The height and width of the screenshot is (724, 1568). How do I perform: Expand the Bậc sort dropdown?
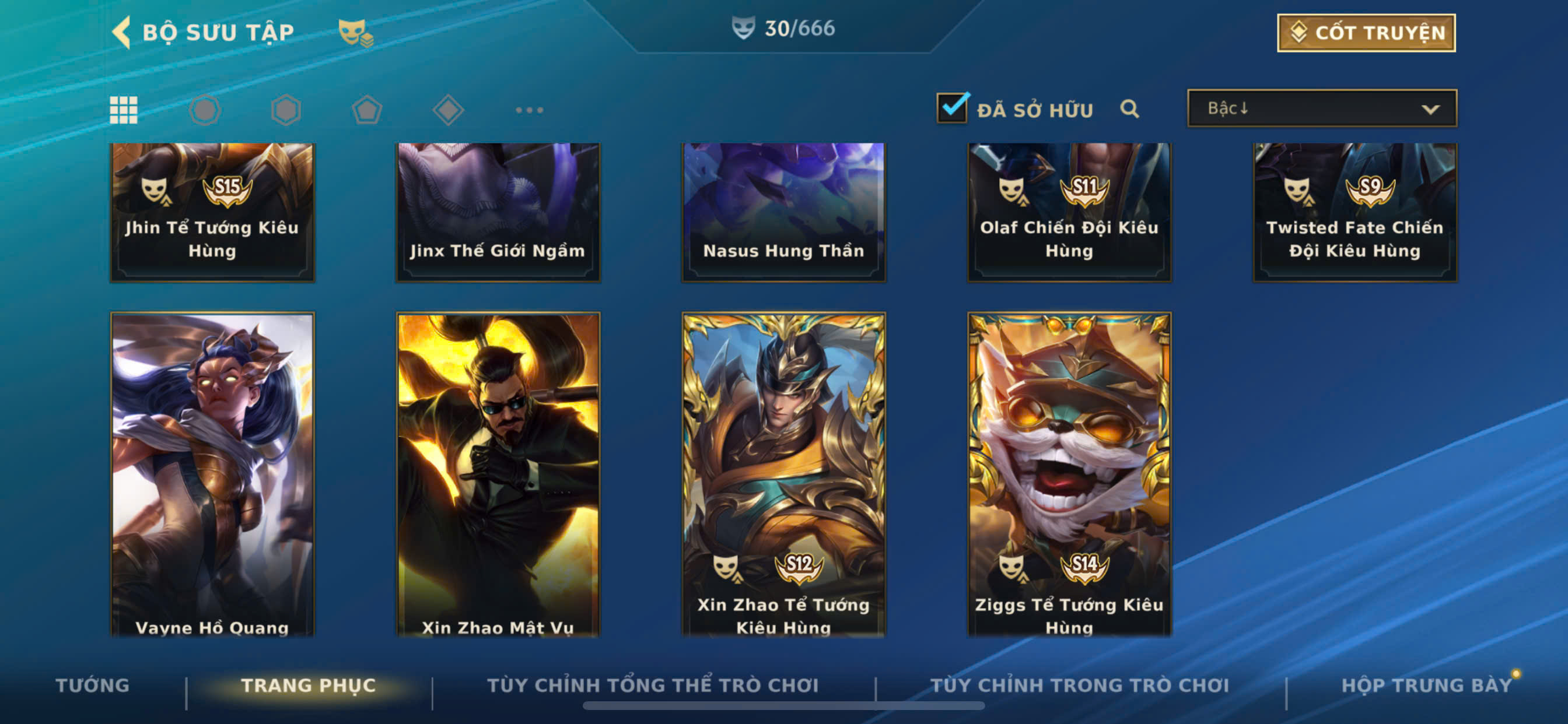pyautogui.click(x=1322, y=108)
